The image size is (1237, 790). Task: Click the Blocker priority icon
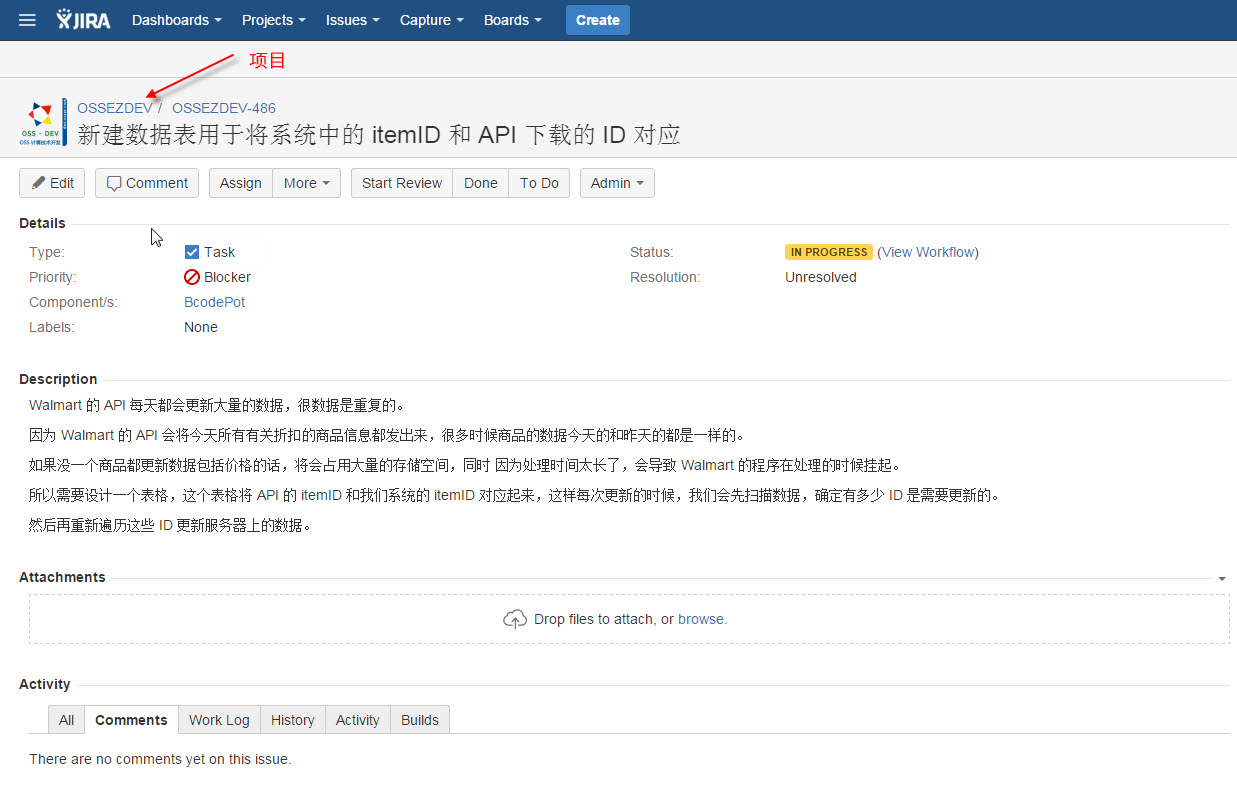[192, 277]
